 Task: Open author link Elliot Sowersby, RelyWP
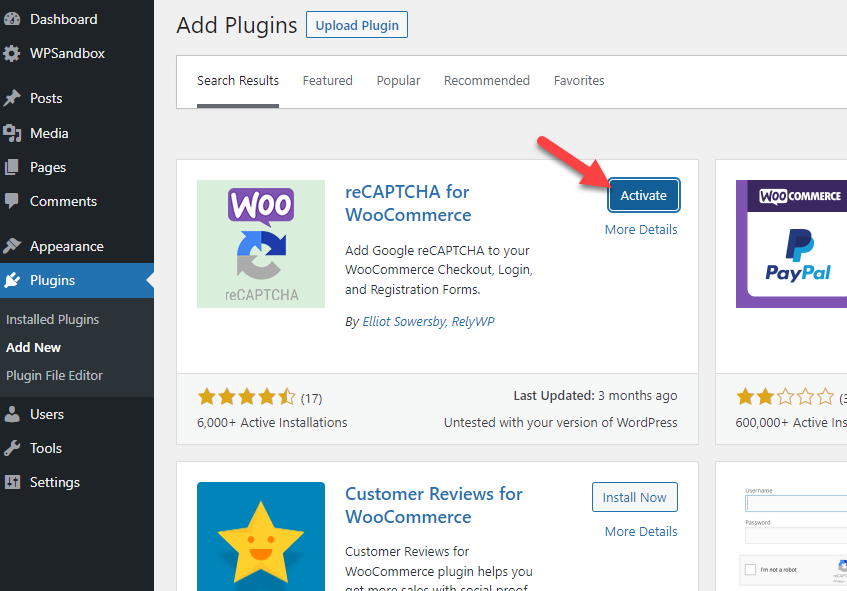(x=428, y=322)
